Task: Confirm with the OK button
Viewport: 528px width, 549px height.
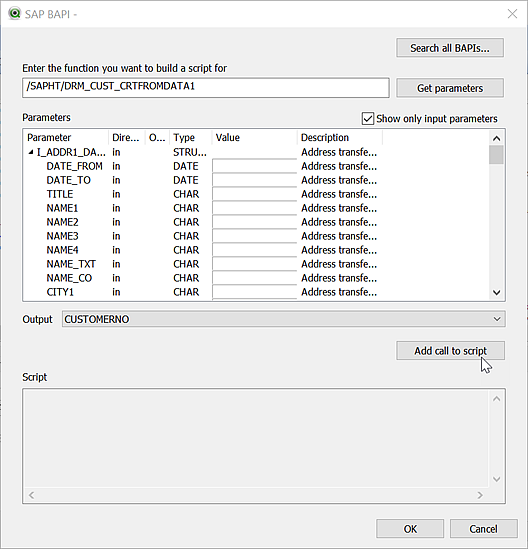Action: coord(410,529)
